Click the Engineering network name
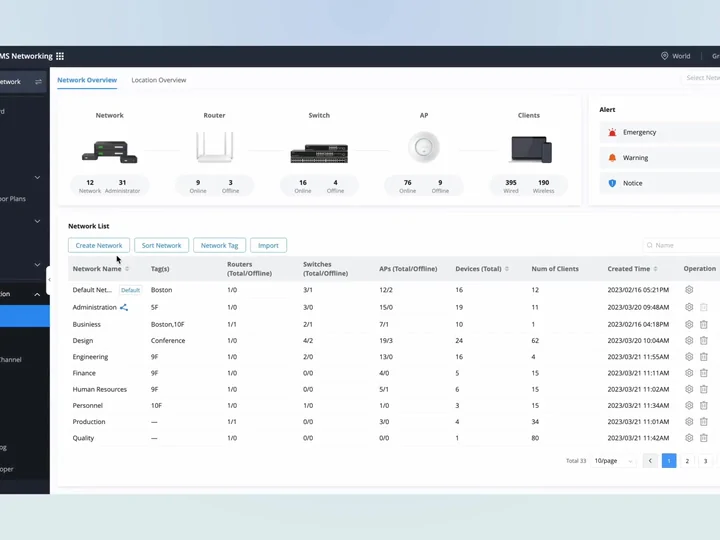Image resolution: width=720 pixels, height=540 pixels. pos(90,357)
